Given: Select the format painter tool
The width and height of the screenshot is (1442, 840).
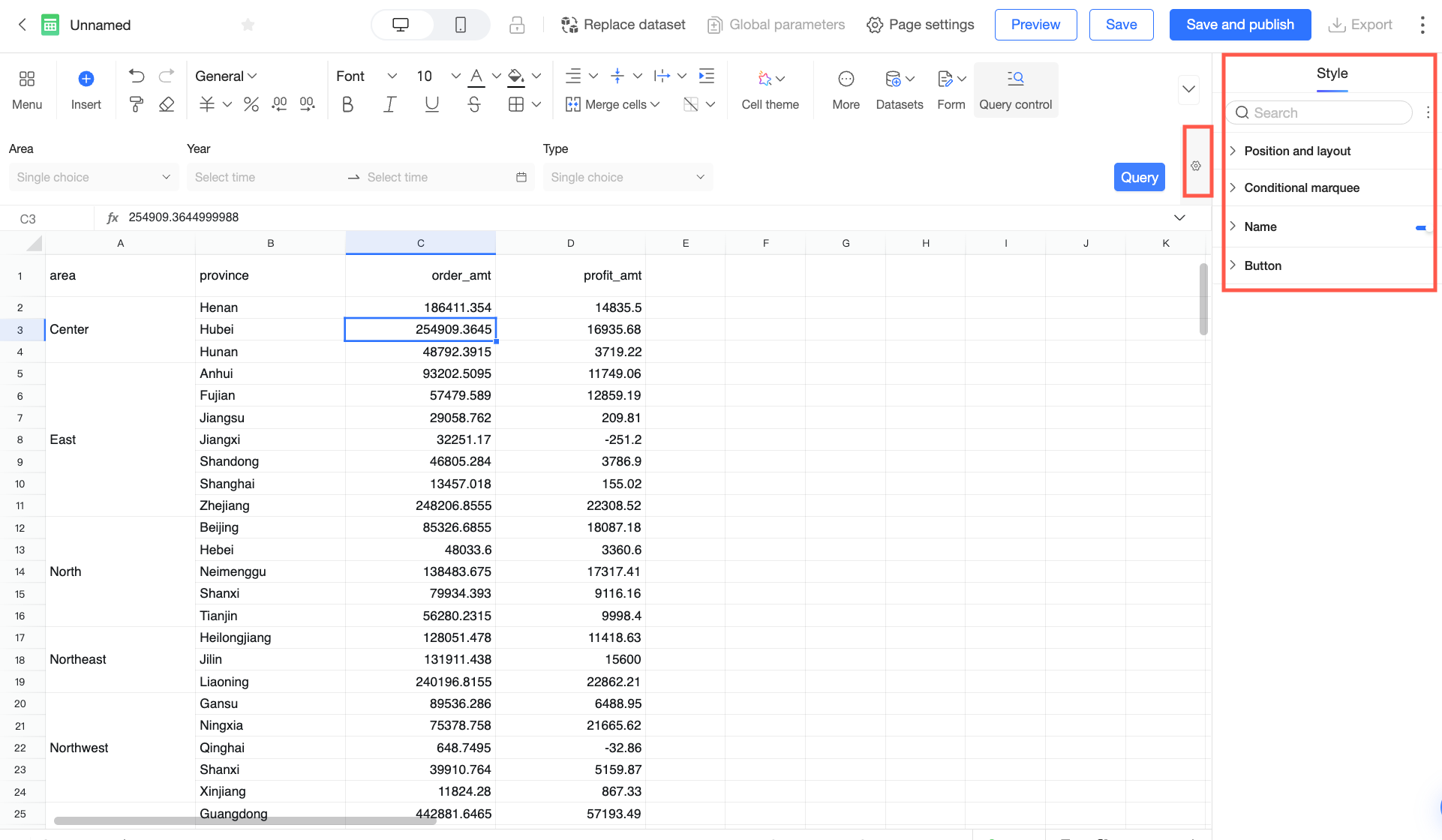Looking at the screenshot, I should coord(136,104).
